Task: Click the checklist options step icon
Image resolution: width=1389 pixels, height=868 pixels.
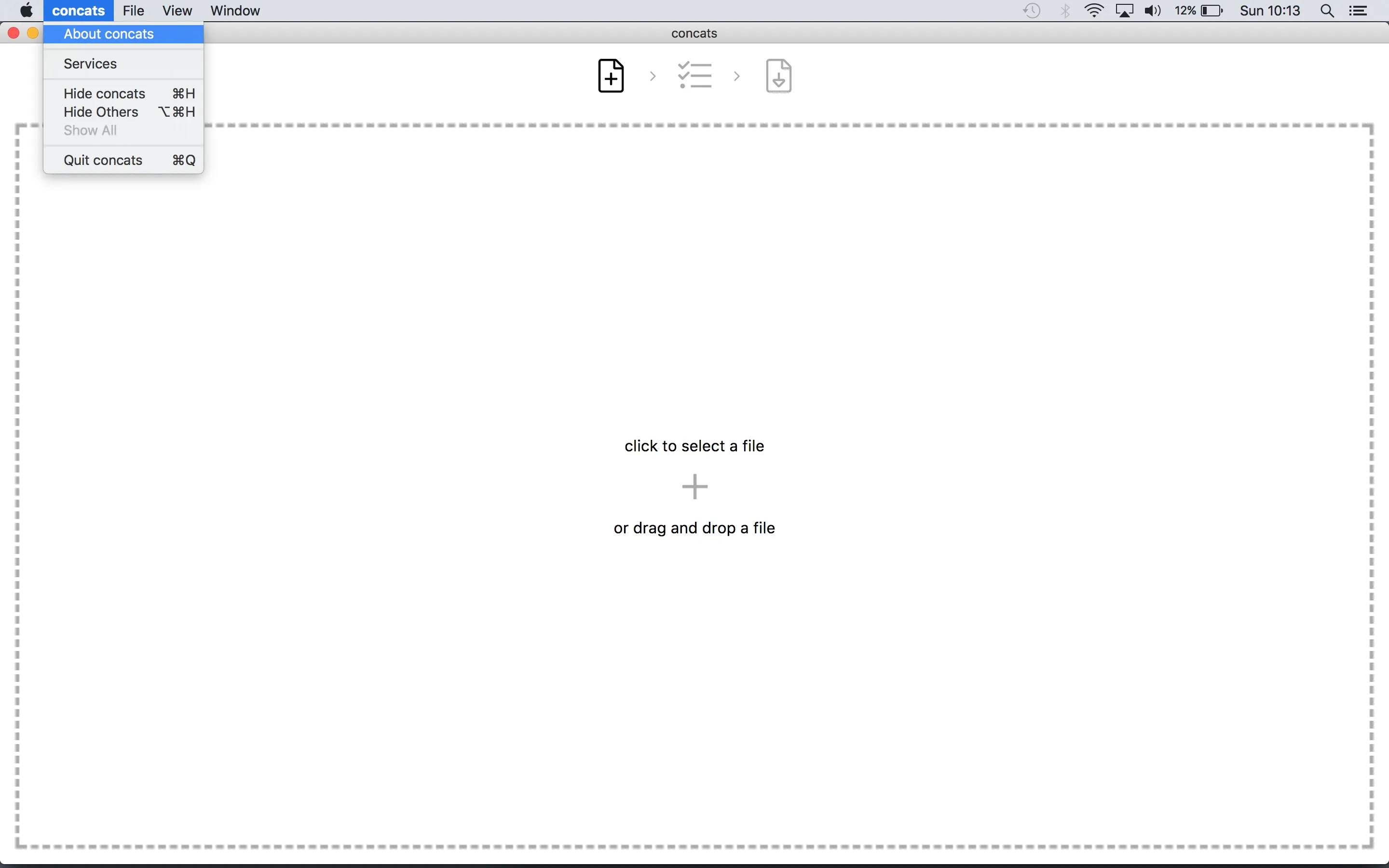Action: [694, 76]
